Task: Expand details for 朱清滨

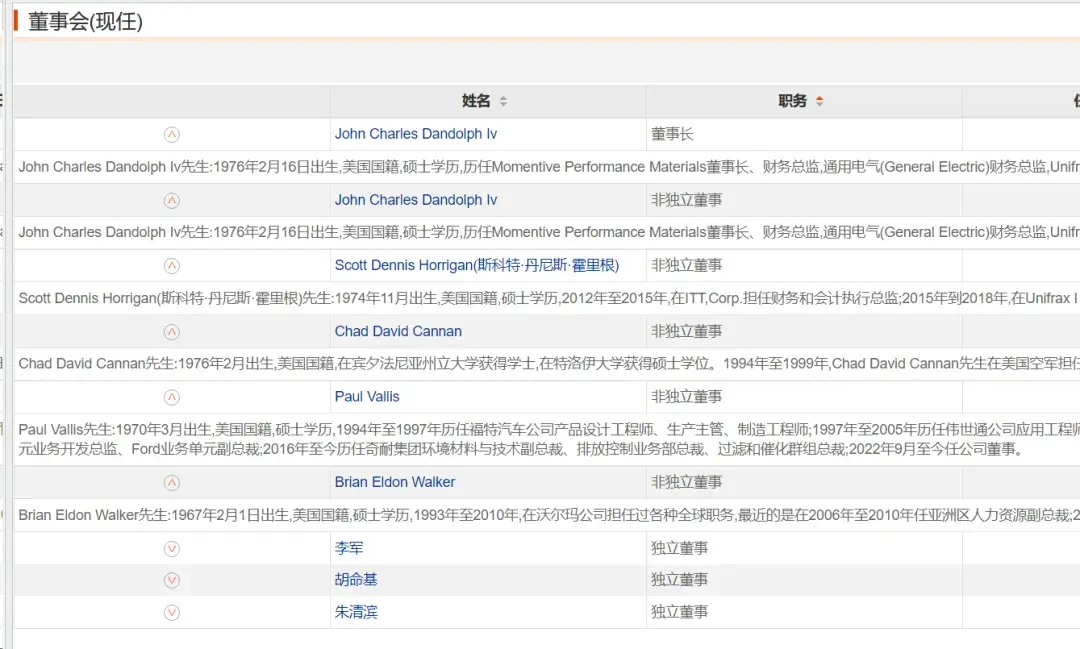Action: (172, 612)
